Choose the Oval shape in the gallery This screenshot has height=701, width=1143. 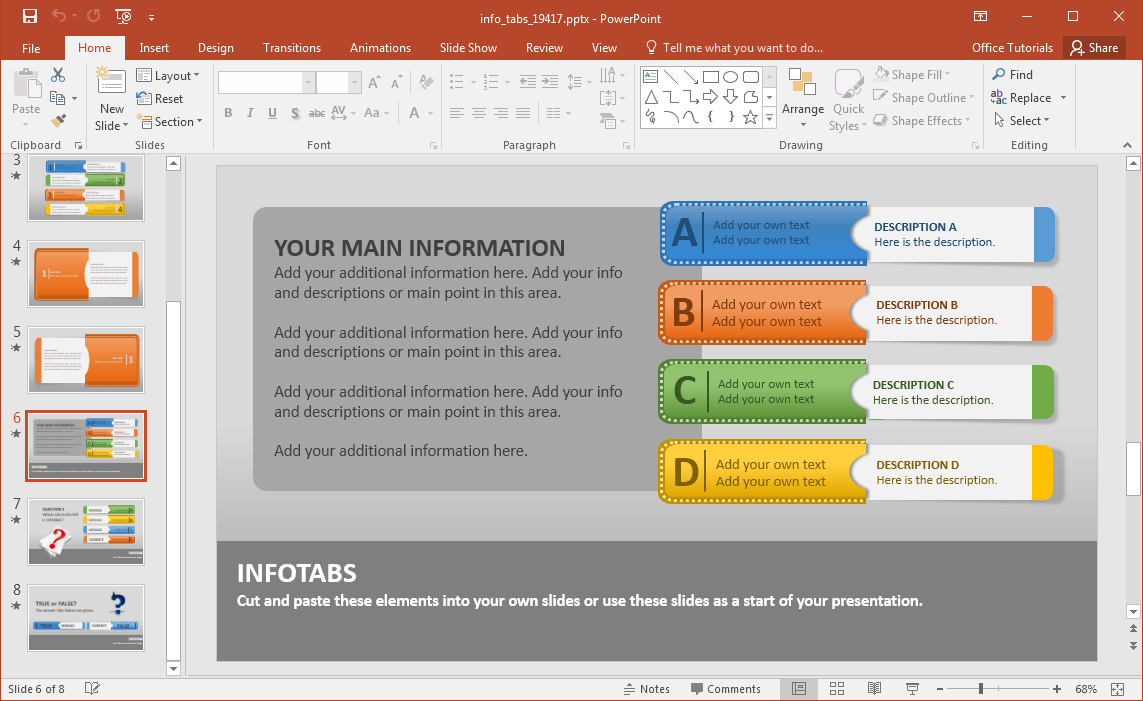(731, 75)
